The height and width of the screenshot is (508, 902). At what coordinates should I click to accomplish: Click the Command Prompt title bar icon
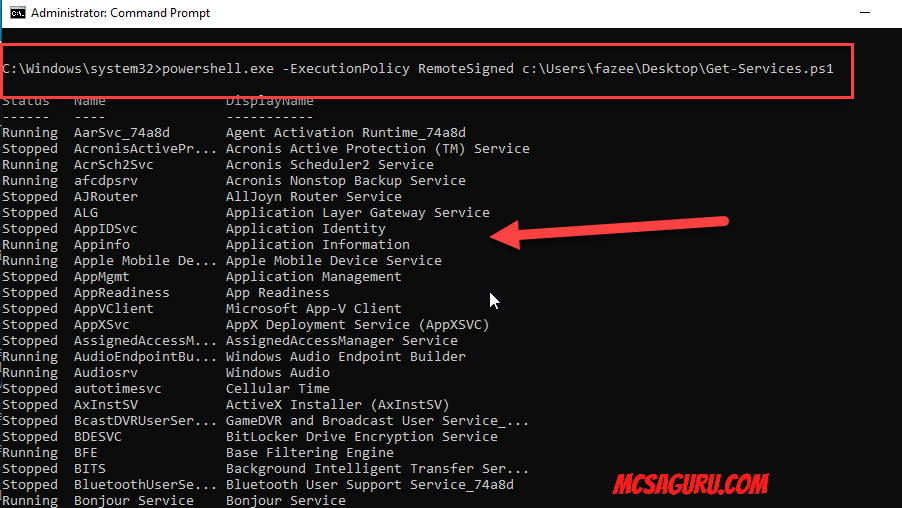point(18,13)
